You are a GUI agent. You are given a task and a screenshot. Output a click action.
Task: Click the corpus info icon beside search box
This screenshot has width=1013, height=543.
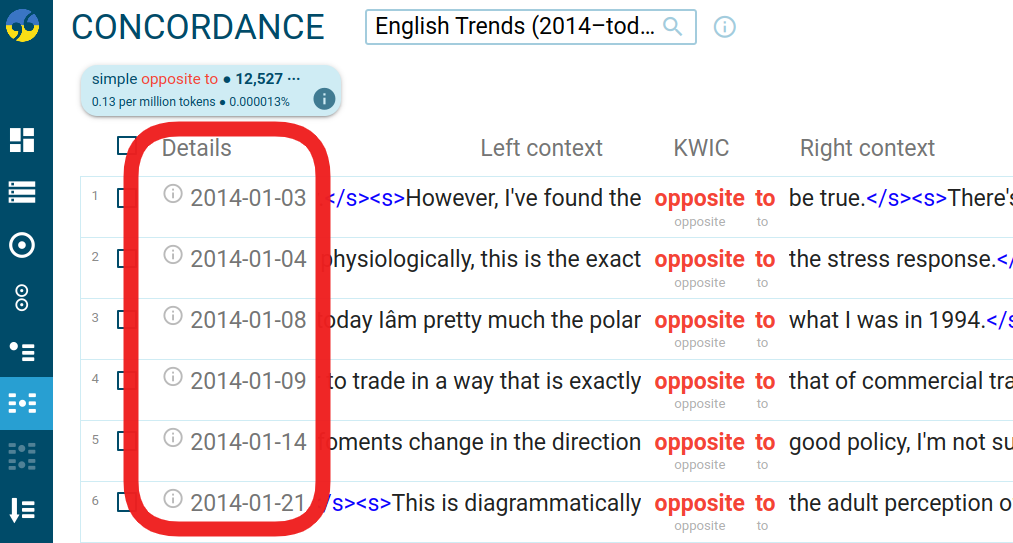pos(725,27)
